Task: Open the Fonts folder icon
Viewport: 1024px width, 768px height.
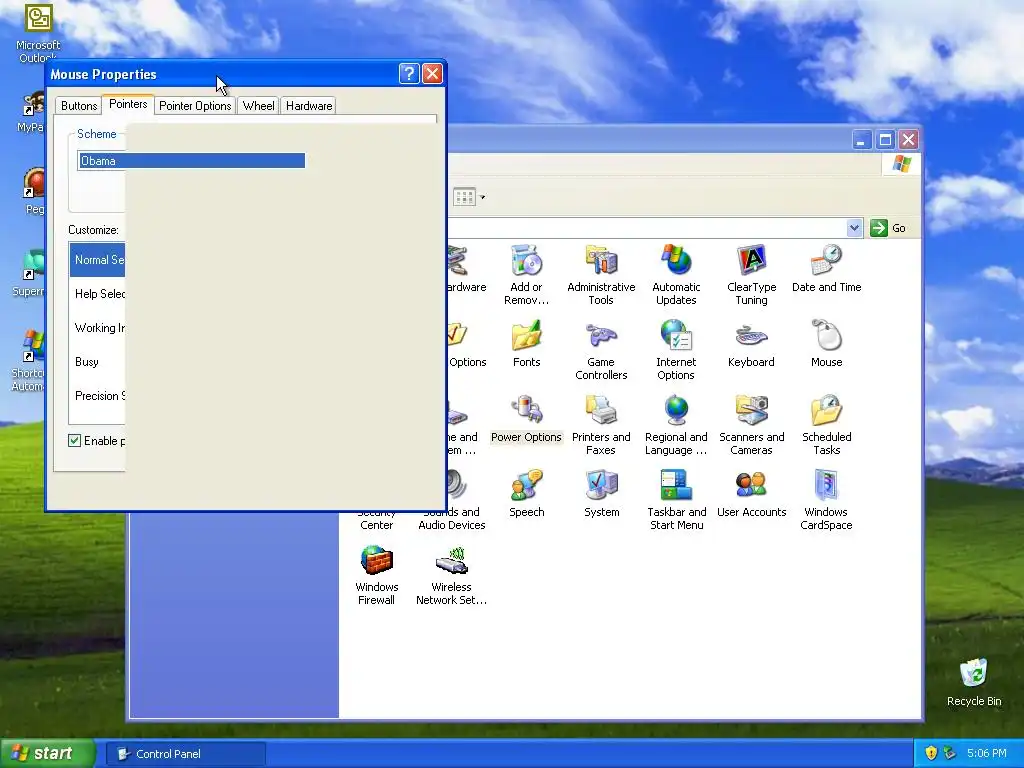Action: [526, 344]
